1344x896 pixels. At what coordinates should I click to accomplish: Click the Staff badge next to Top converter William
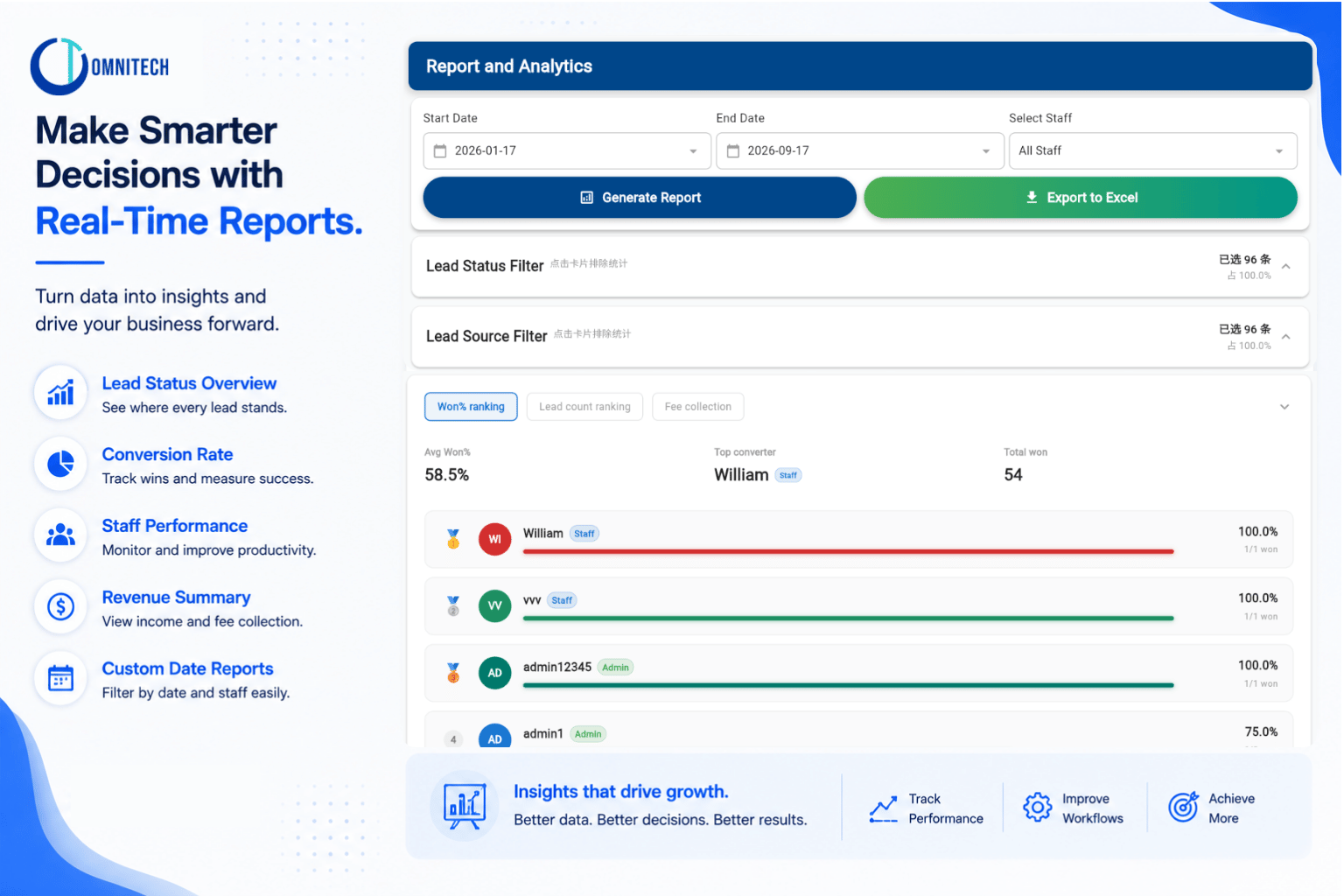tap(788, 475)
